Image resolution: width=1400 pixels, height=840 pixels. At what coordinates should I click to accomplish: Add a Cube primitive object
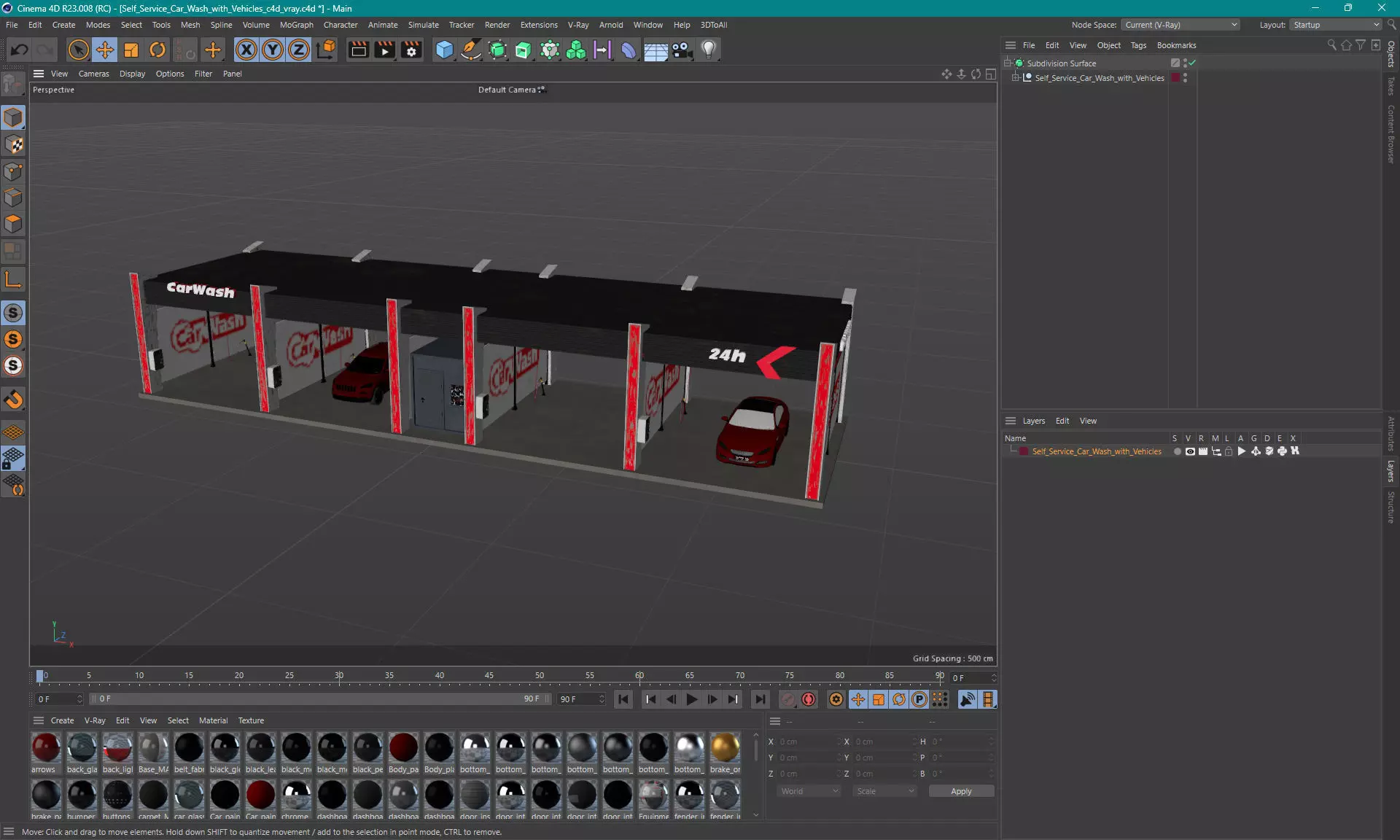point(444,50)
